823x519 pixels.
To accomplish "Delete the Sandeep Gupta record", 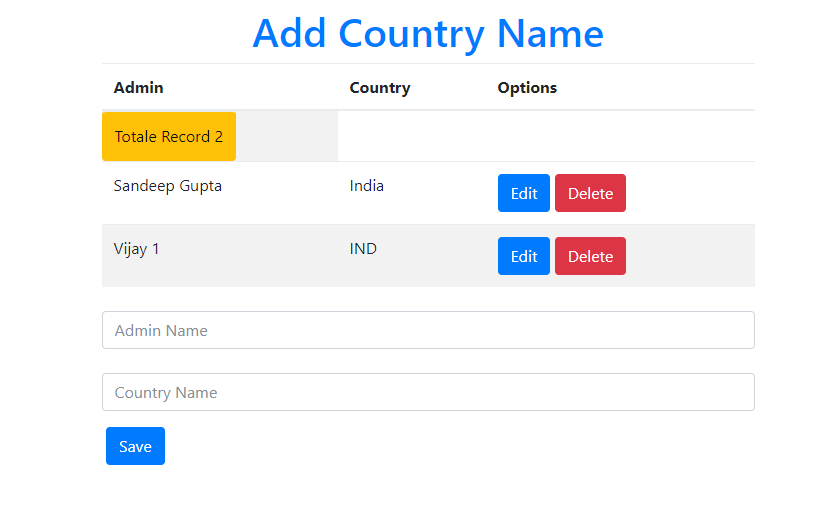I will point(590,193).
